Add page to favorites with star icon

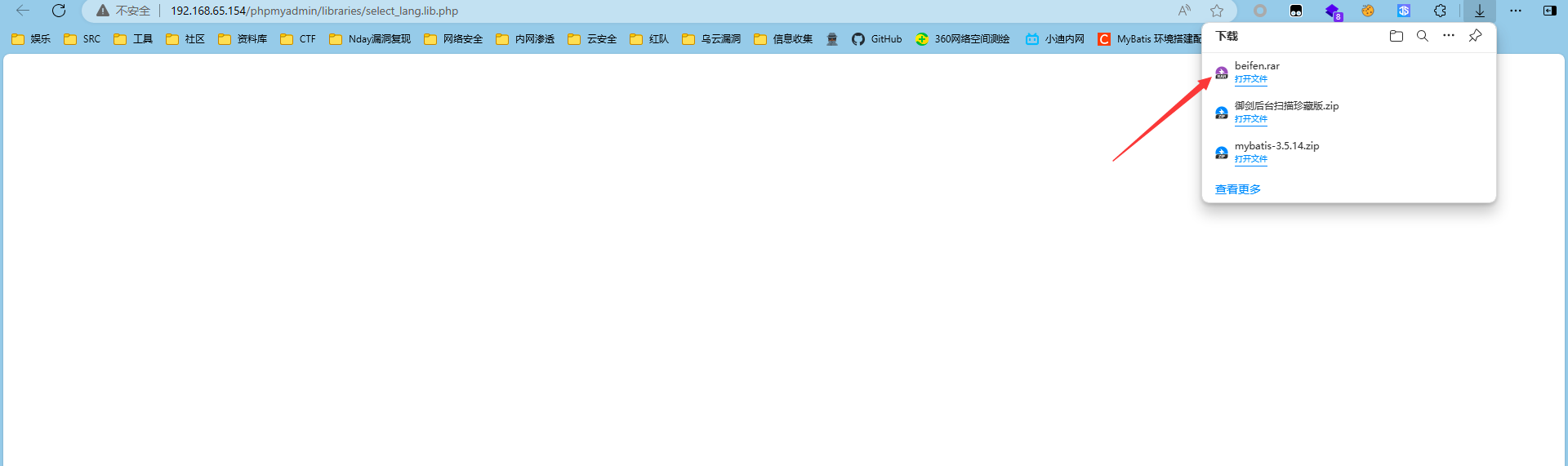(1217, 11)
